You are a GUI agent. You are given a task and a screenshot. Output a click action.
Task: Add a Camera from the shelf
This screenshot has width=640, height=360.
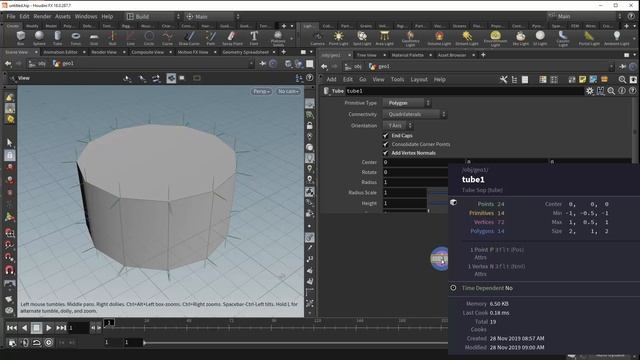[x=317, y=38]
